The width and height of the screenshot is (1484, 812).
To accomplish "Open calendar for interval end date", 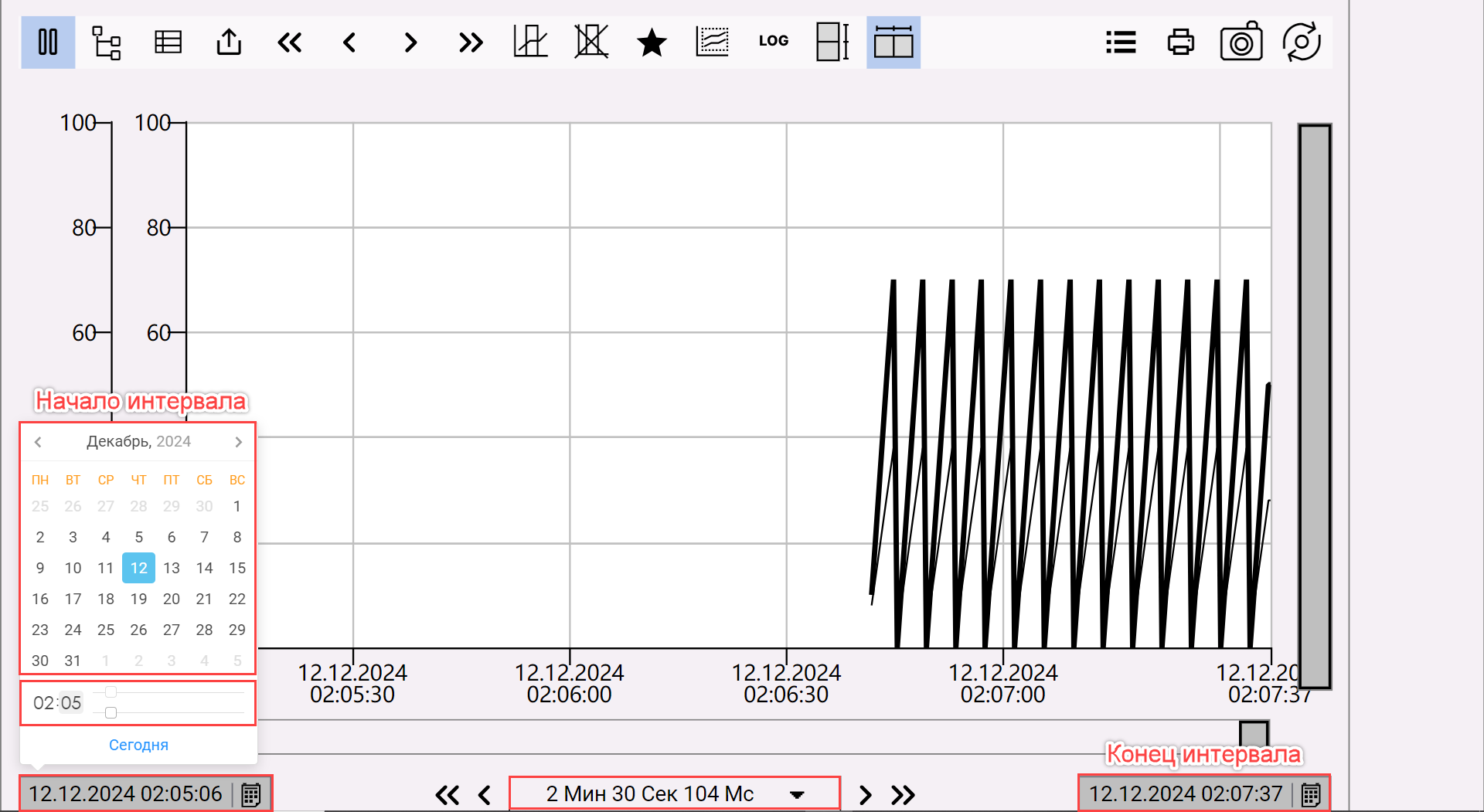I will [x=1311, y=794].
